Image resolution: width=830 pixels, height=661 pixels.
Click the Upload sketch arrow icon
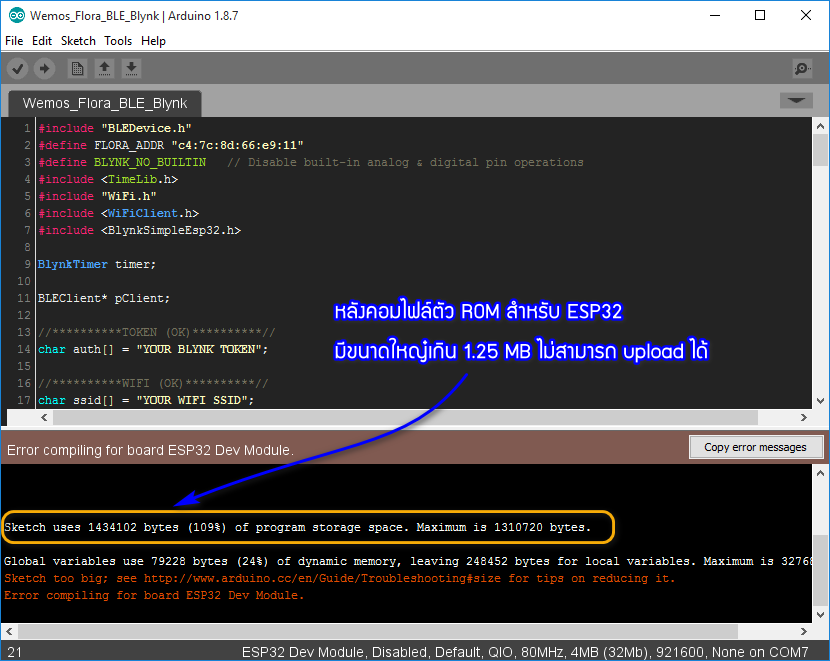[44, 68]
